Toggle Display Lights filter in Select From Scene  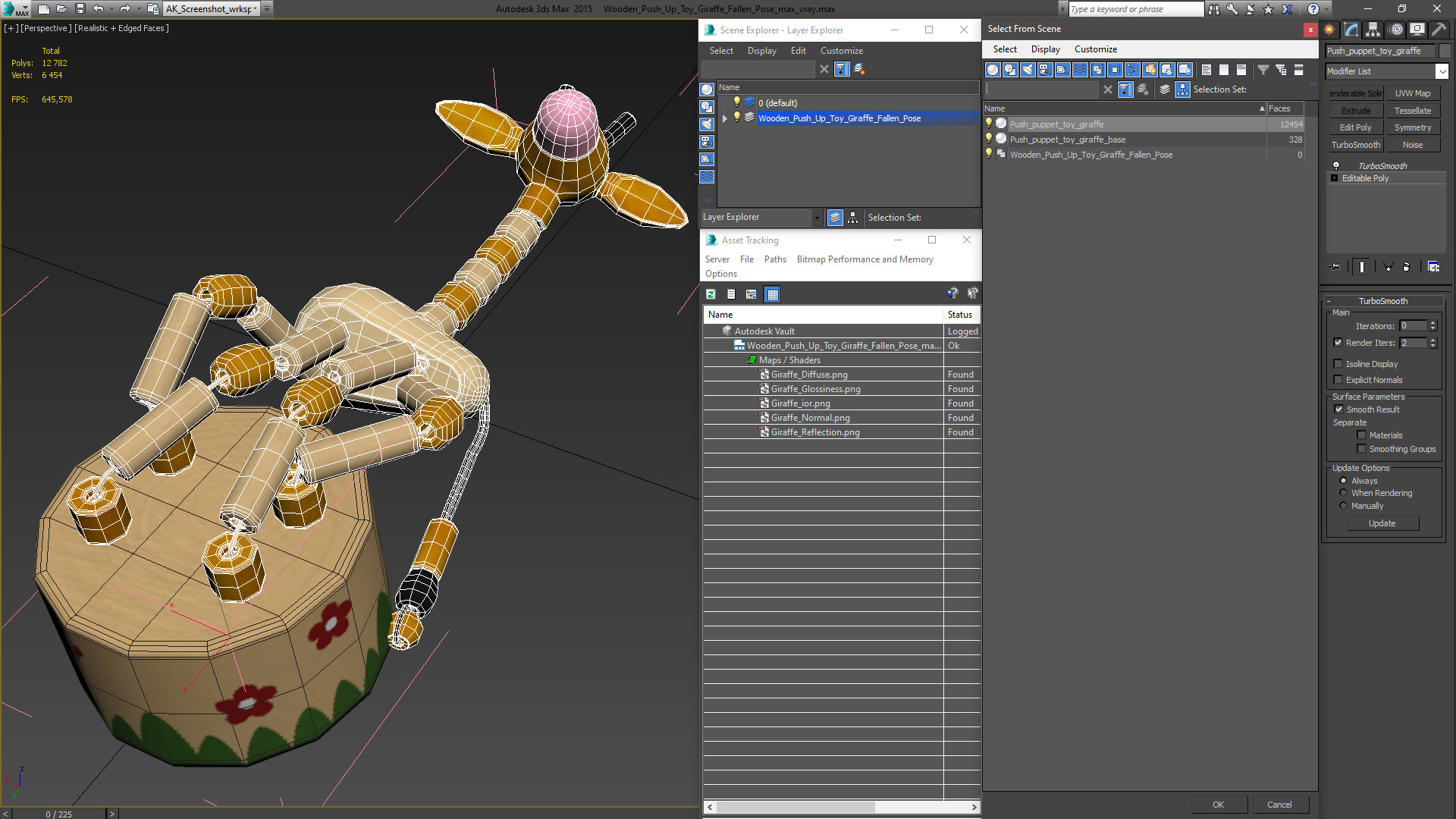coord(1028,70)
